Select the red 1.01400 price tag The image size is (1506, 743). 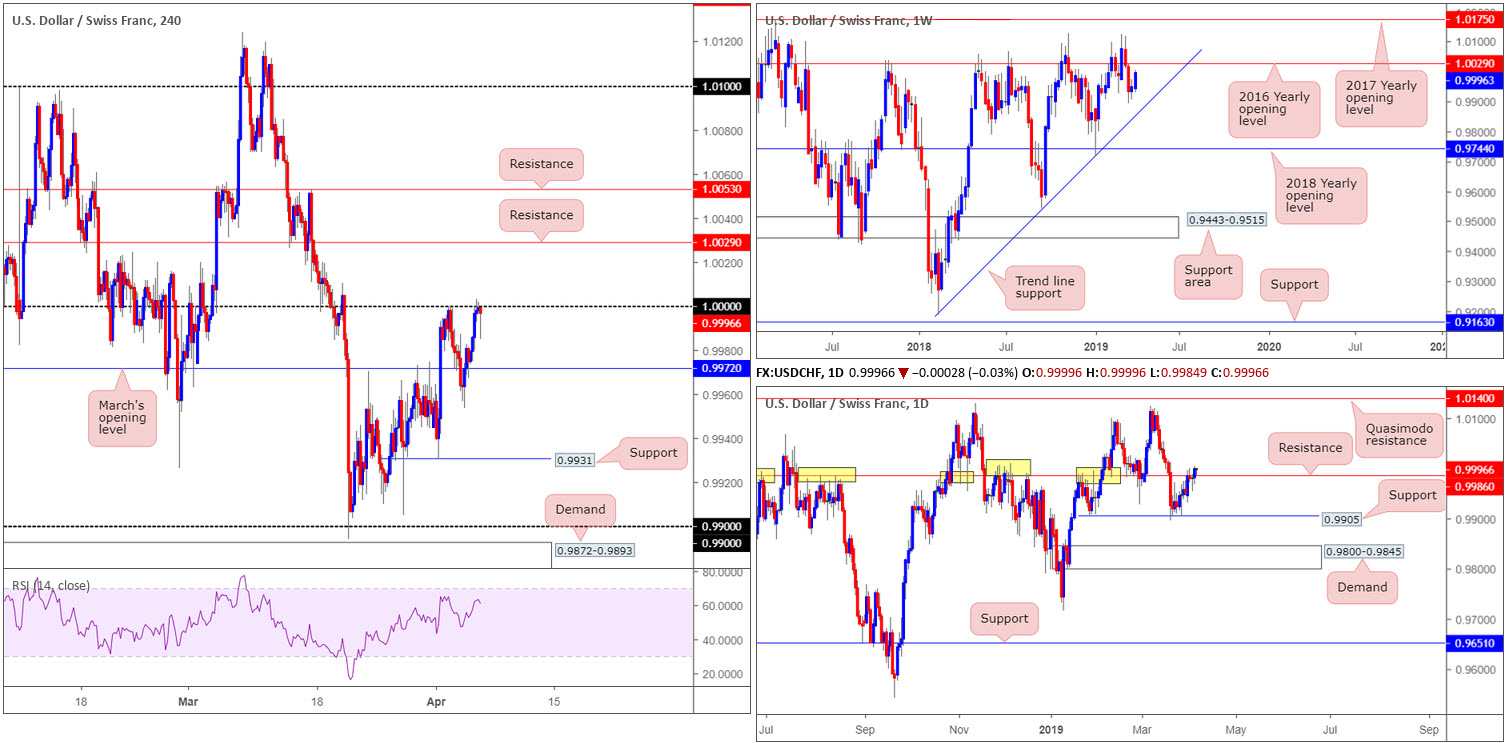1475,398
